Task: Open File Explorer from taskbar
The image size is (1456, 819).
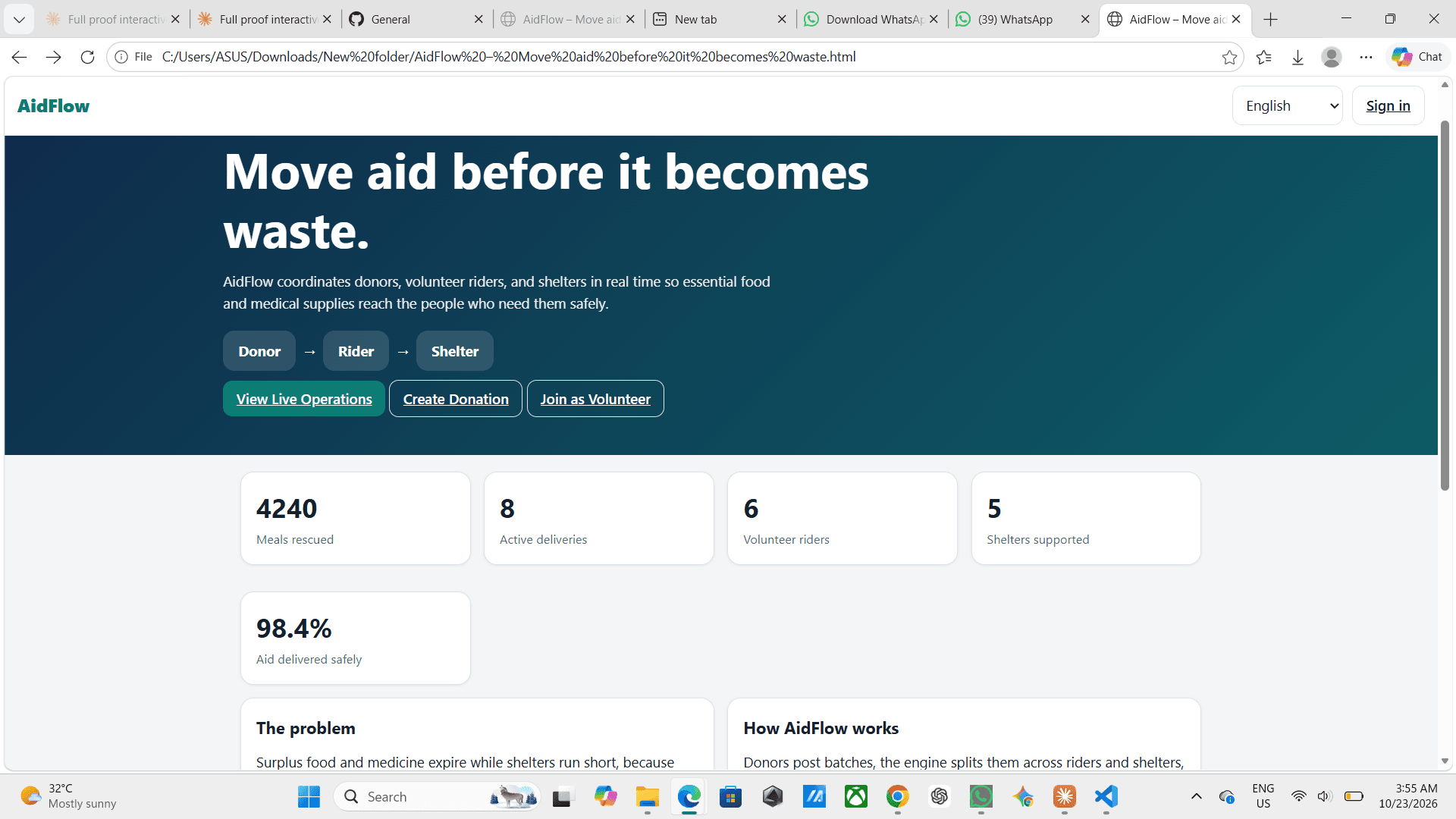Action: click(647, 797)
